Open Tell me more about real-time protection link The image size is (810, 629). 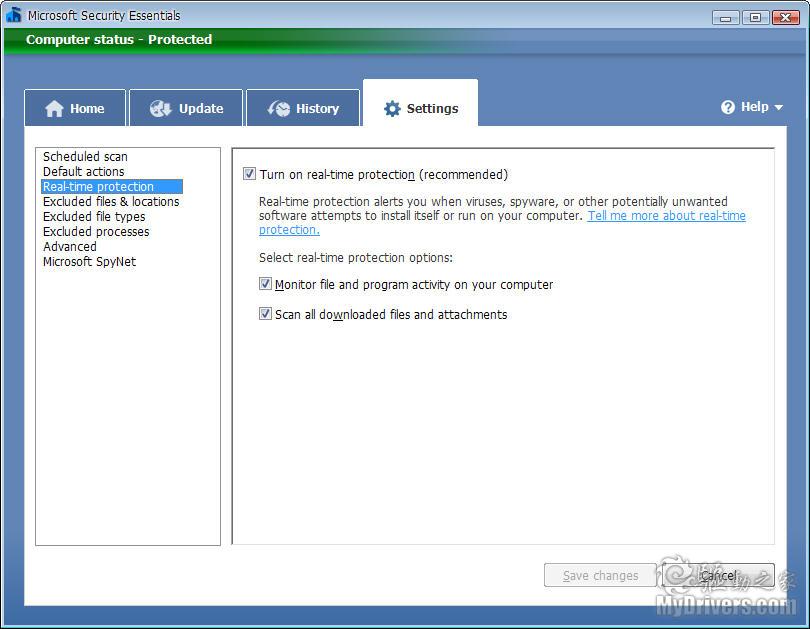tap(666, 216)
